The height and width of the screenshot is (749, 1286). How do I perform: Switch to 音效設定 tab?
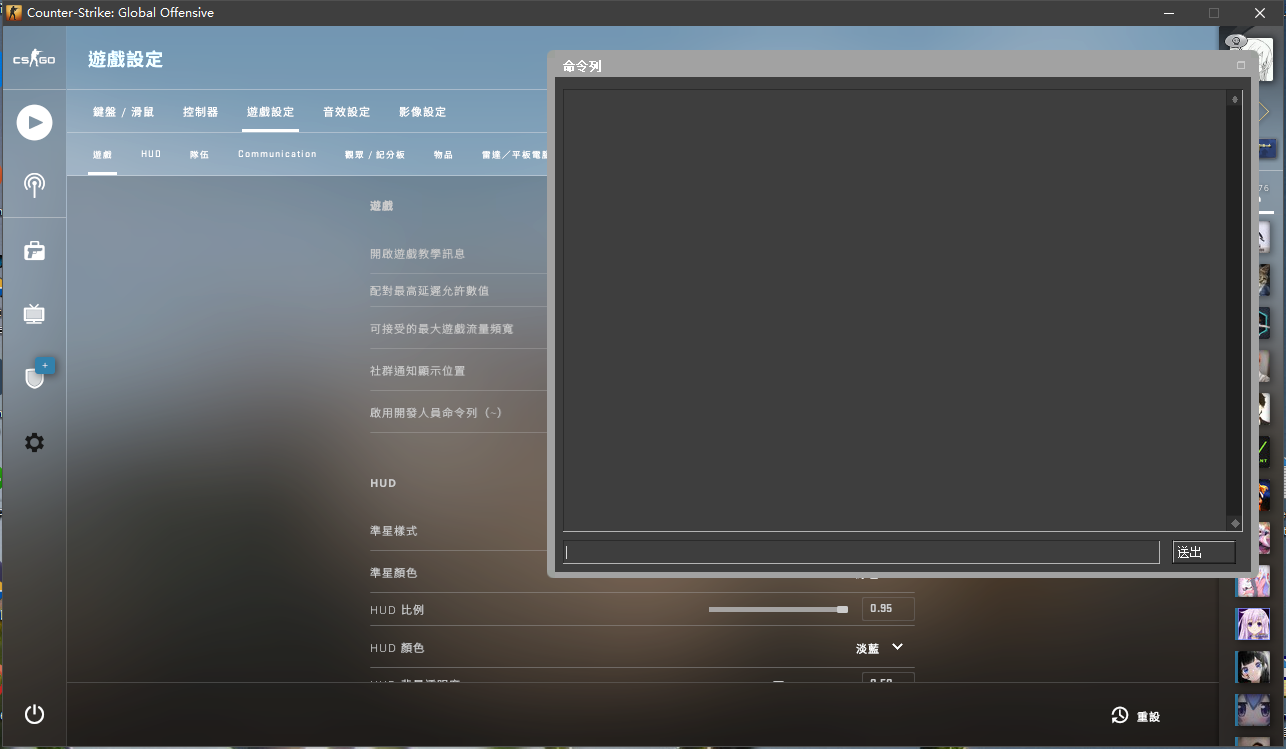coord(346,112)
